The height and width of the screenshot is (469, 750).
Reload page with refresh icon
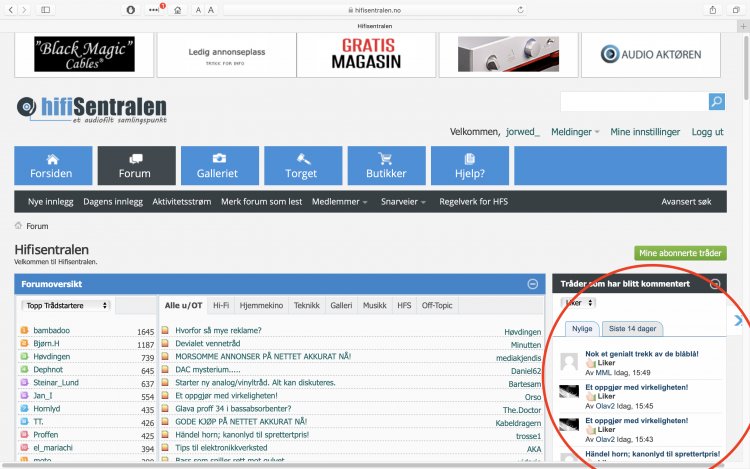[x=520, y=10]
